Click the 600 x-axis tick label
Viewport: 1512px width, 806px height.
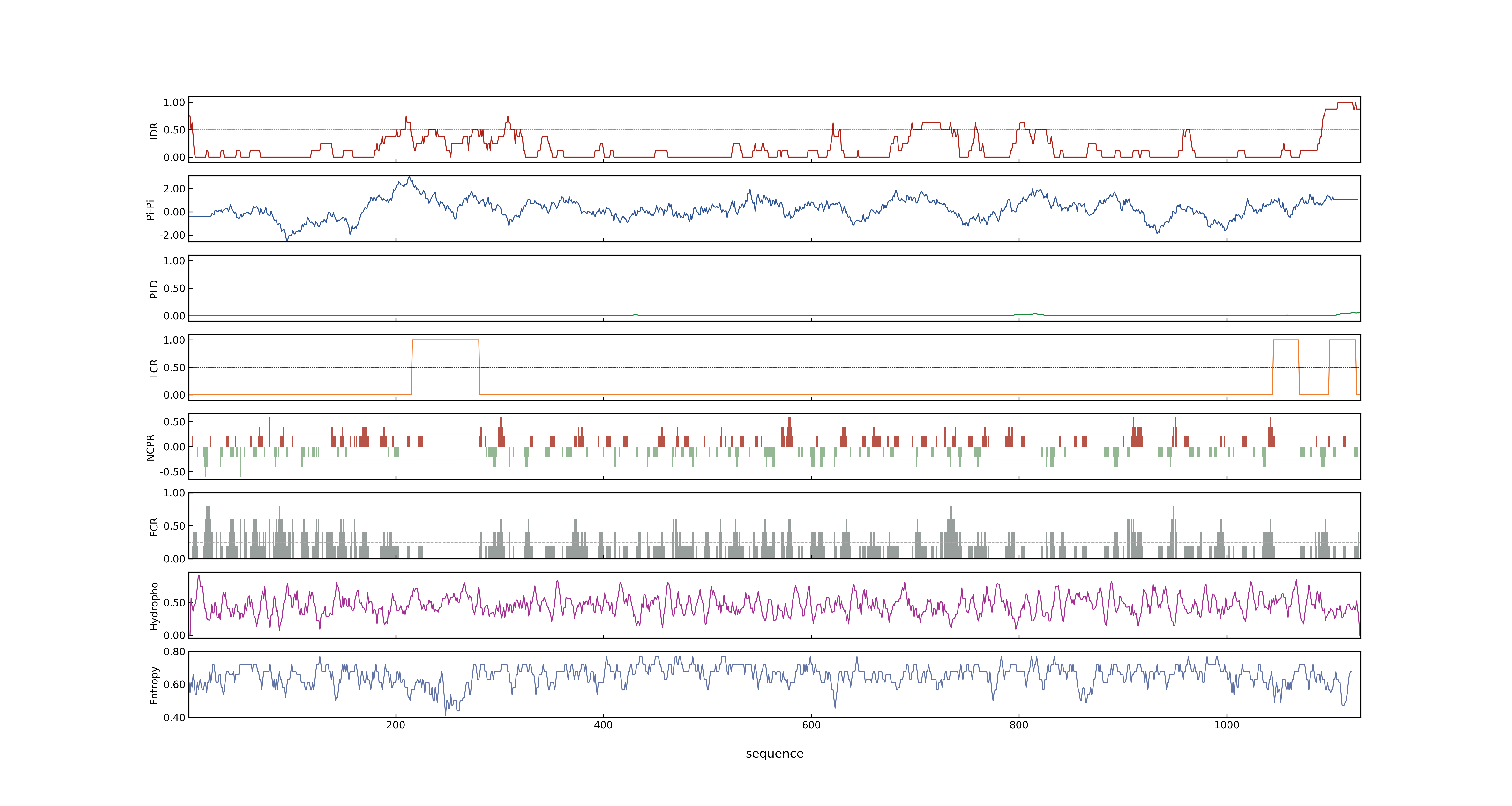tap(811, 725)
